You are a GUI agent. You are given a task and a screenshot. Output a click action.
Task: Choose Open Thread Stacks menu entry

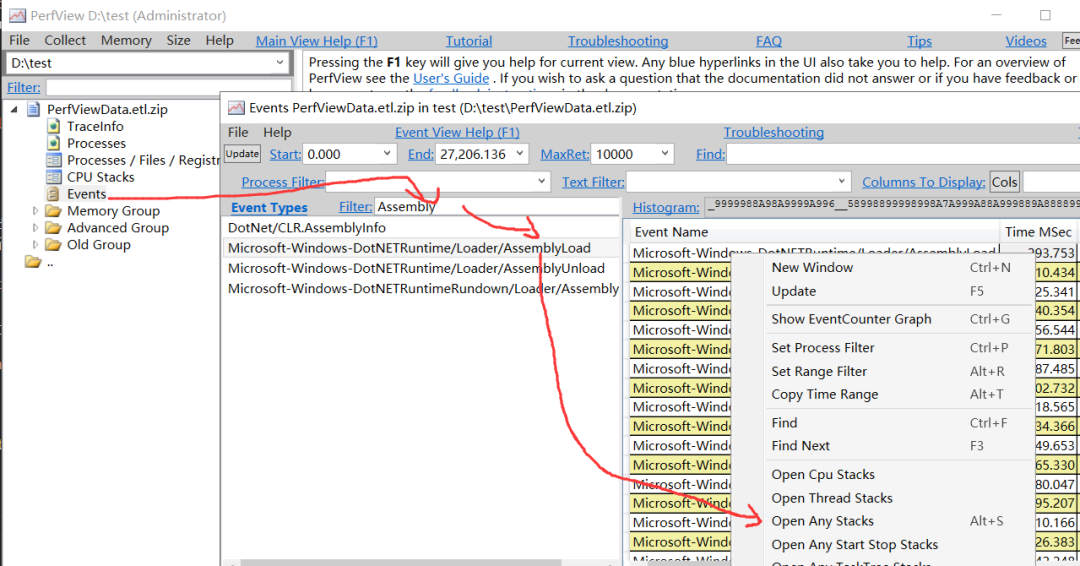832,498
